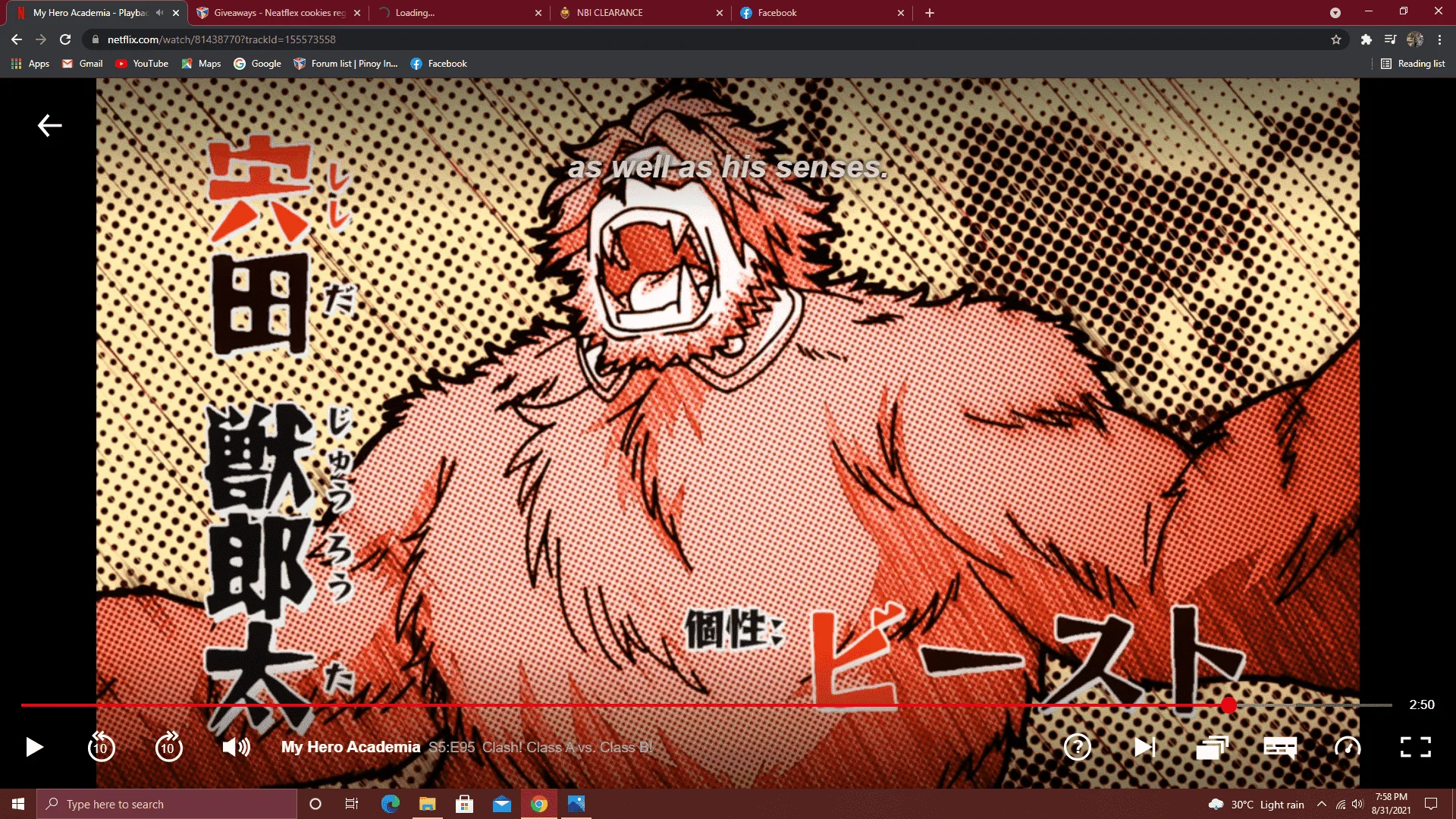Close the Giveaways Neatflex tab

pyautogui.click(x=357, y=13)
